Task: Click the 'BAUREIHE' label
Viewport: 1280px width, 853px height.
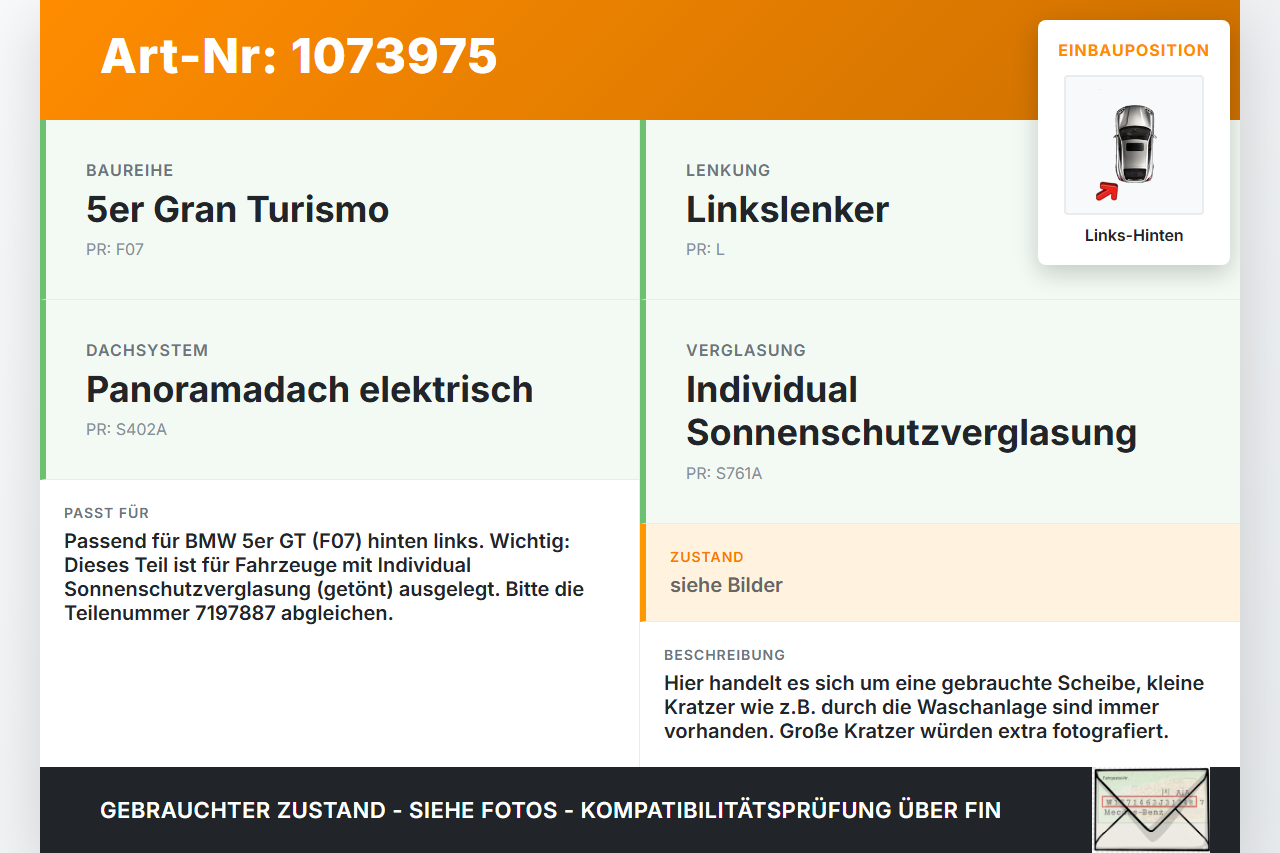Action: 130,171
